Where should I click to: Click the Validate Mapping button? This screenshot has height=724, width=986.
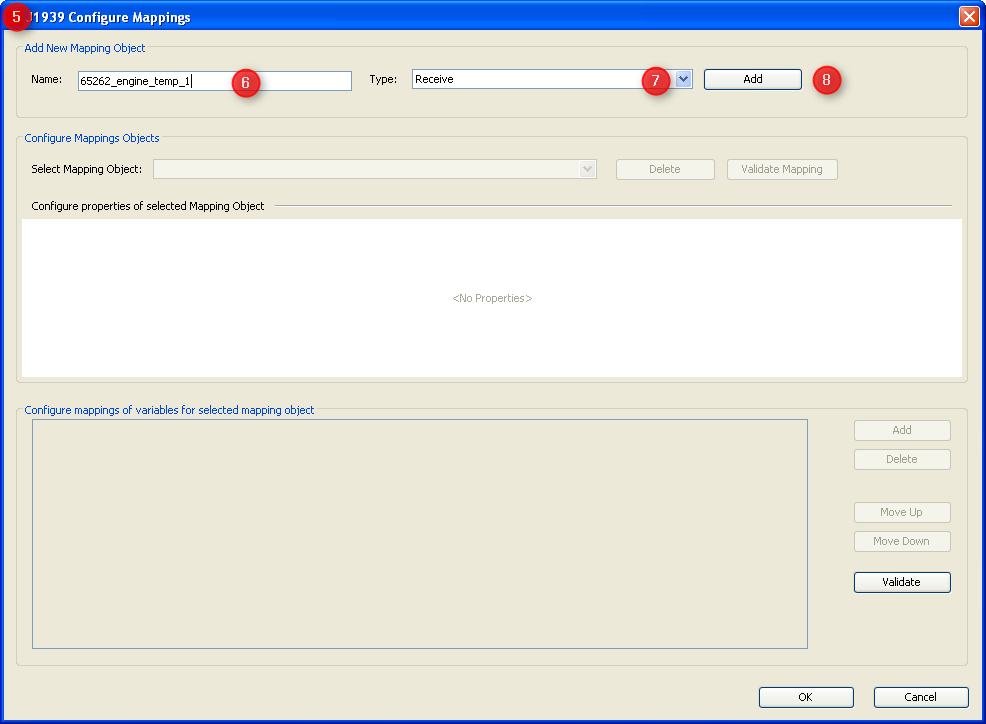(782, 169)
